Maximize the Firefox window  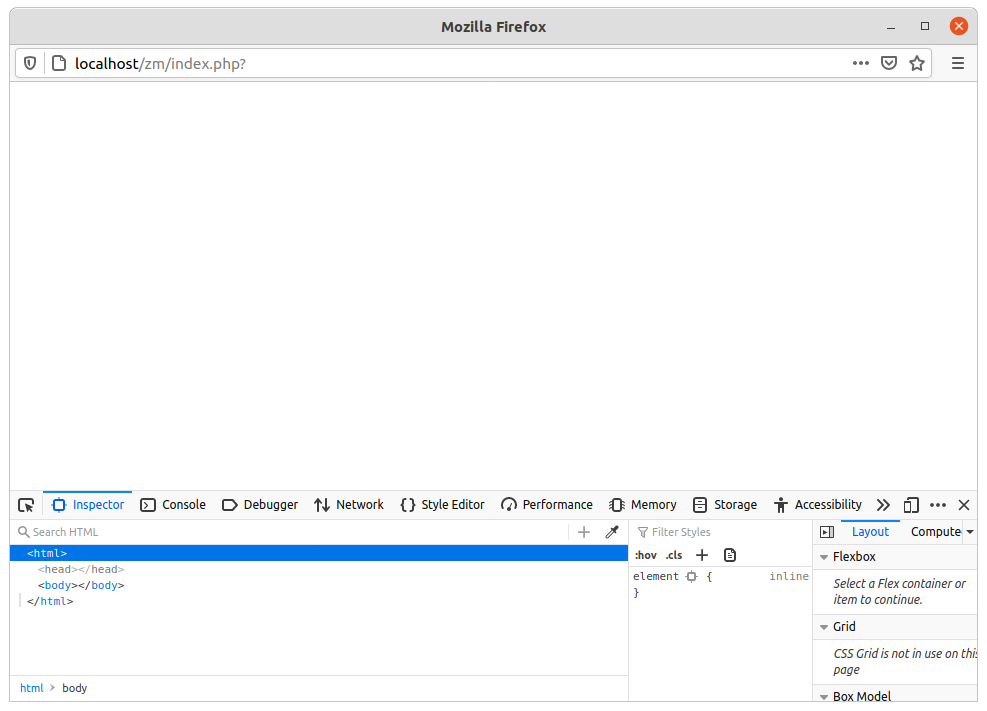925,26
